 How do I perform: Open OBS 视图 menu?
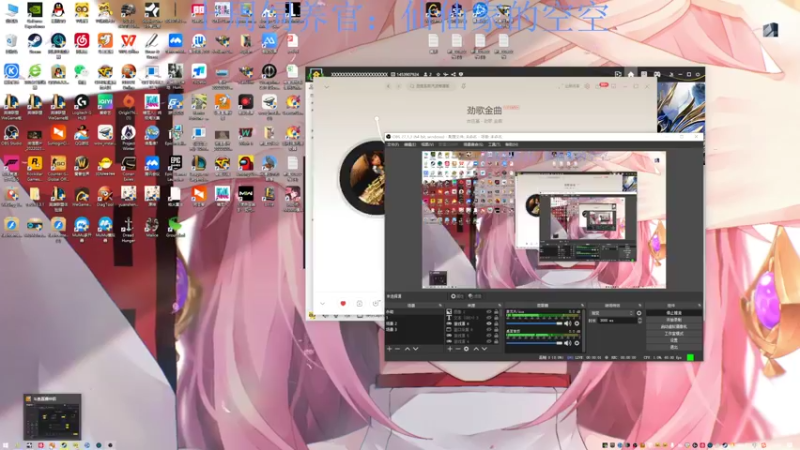click(427, 145)
